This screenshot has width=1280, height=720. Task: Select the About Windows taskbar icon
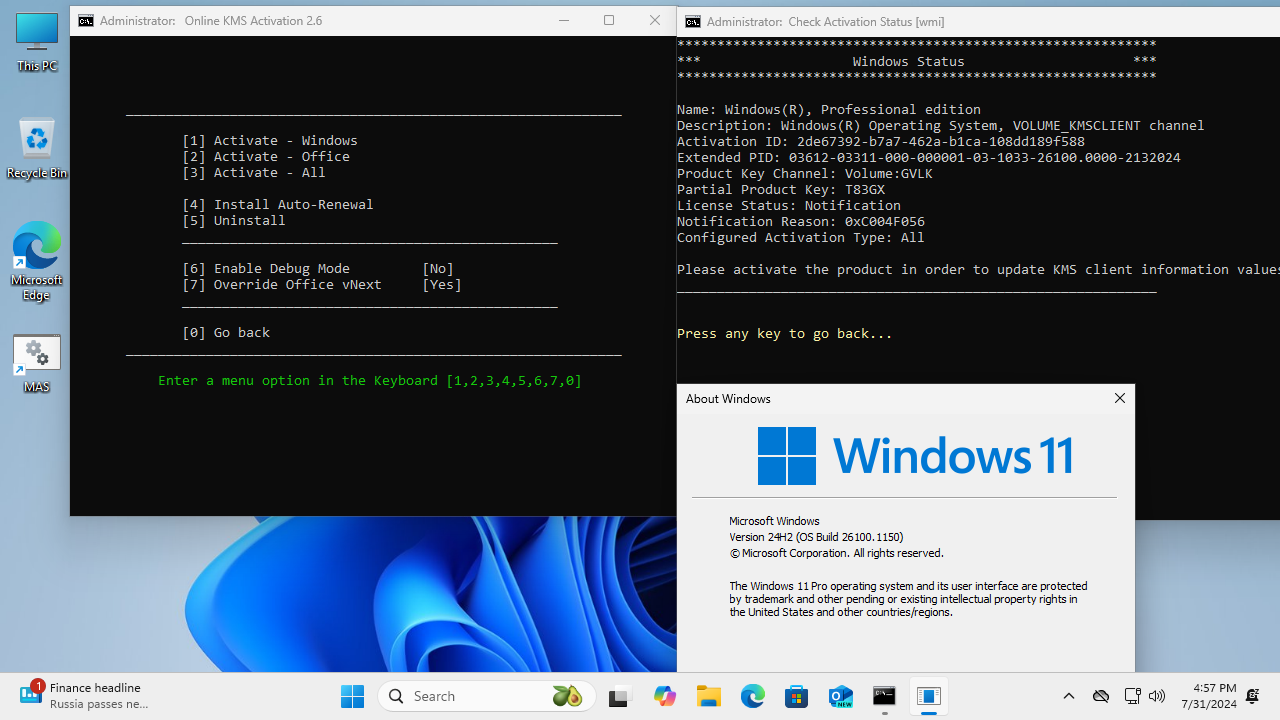click(929, 696)
